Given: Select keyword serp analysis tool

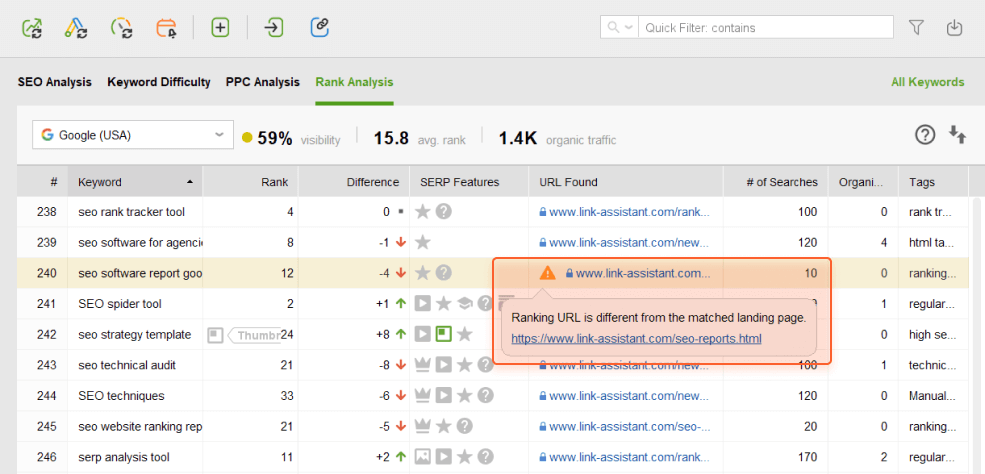Looking at the screenshot, I should (124, 457).
